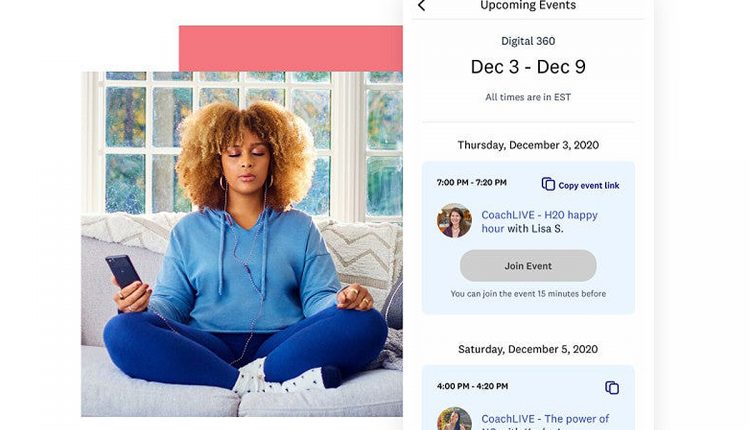
Task: Click the join 15 minutes before notice
Action: [528, 294]
